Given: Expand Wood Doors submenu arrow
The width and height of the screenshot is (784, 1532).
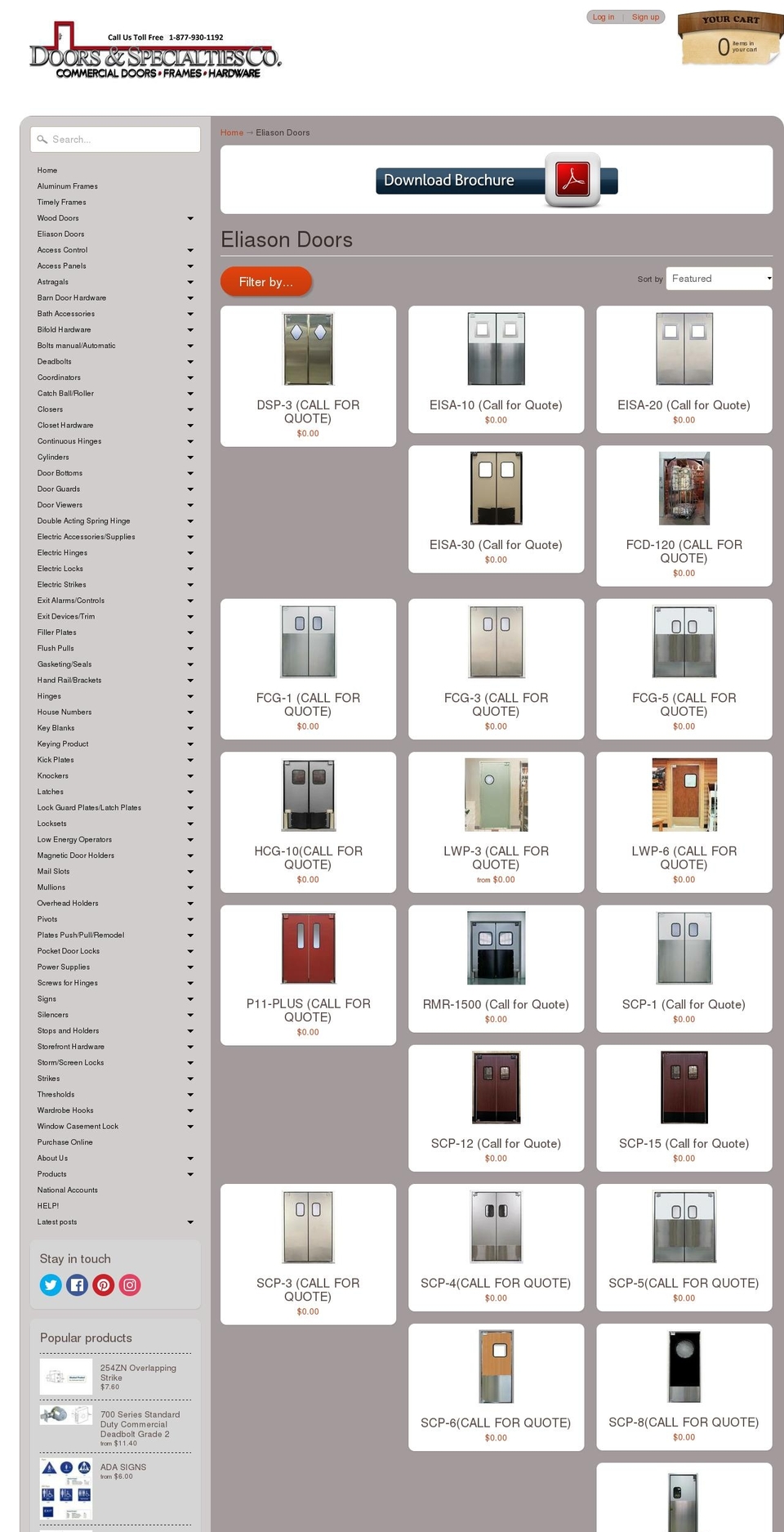Looking at the screenshot, I should pyautogui.click(x=190, y=218).
